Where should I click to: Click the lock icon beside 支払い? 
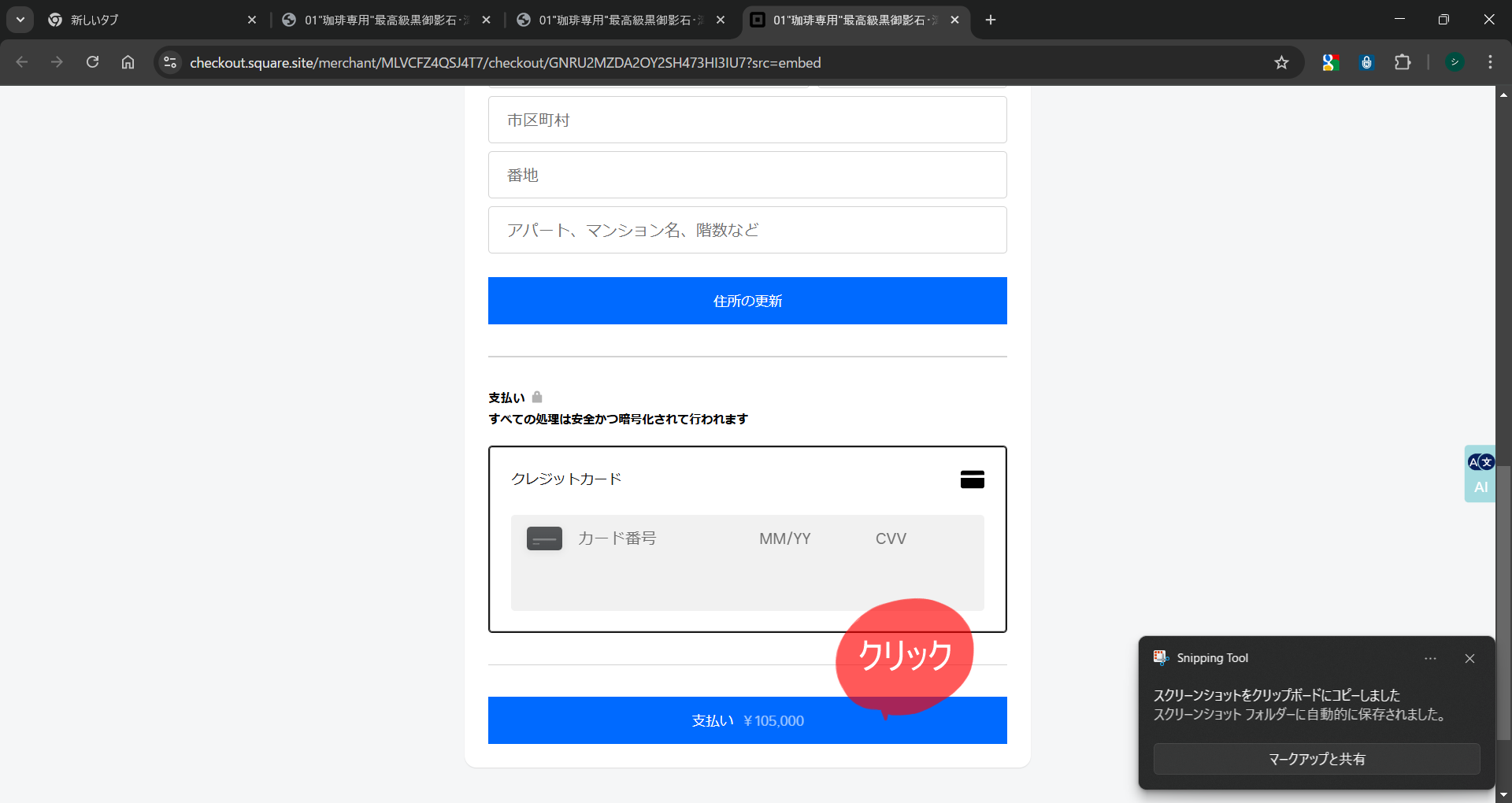[x=537, y=397]
